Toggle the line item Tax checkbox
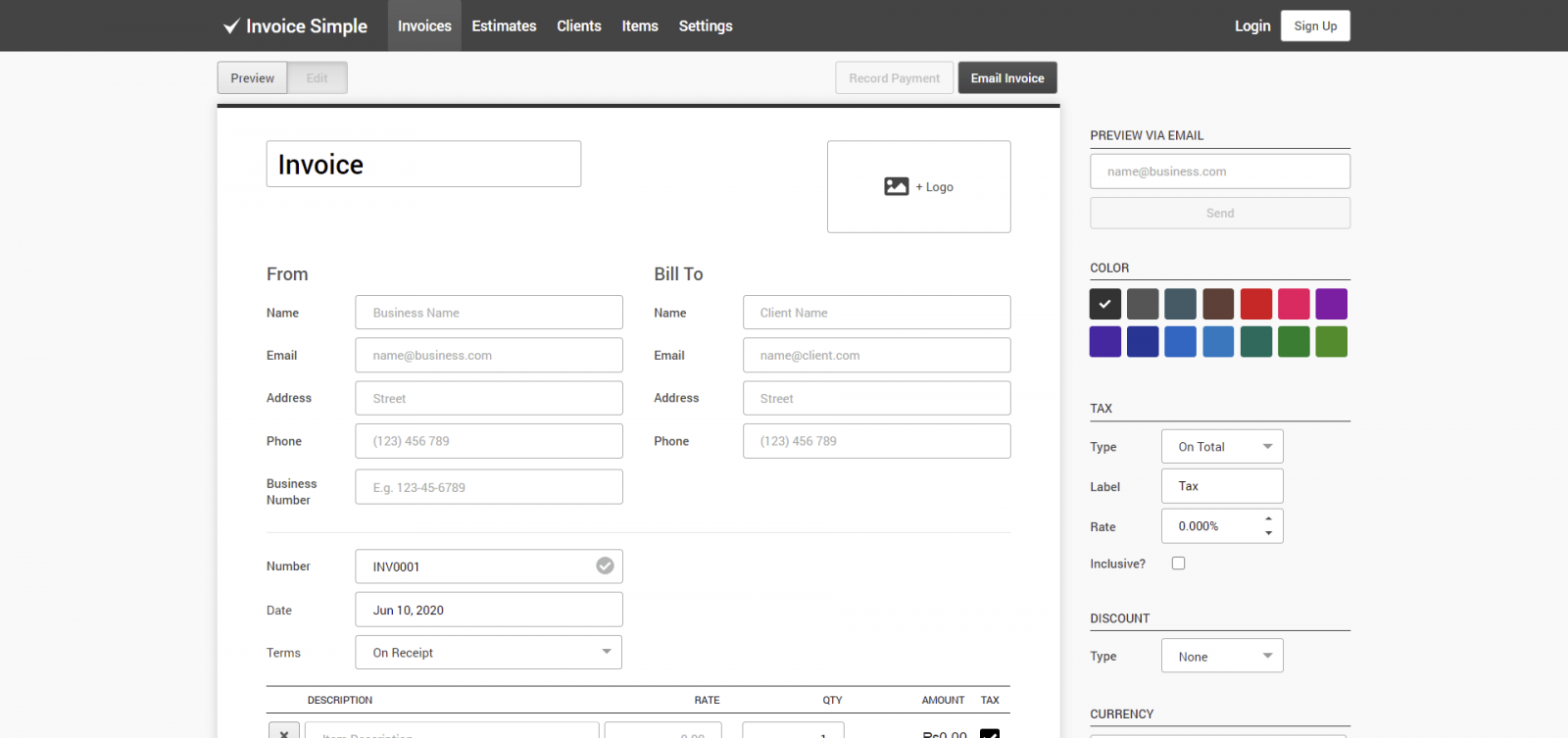Image resolution: width=1568 pixels, height=738 pixels. pos(990,733)
